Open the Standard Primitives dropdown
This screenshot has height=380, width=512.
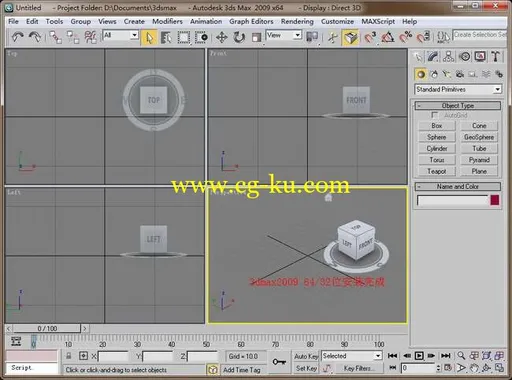[458, 89]
